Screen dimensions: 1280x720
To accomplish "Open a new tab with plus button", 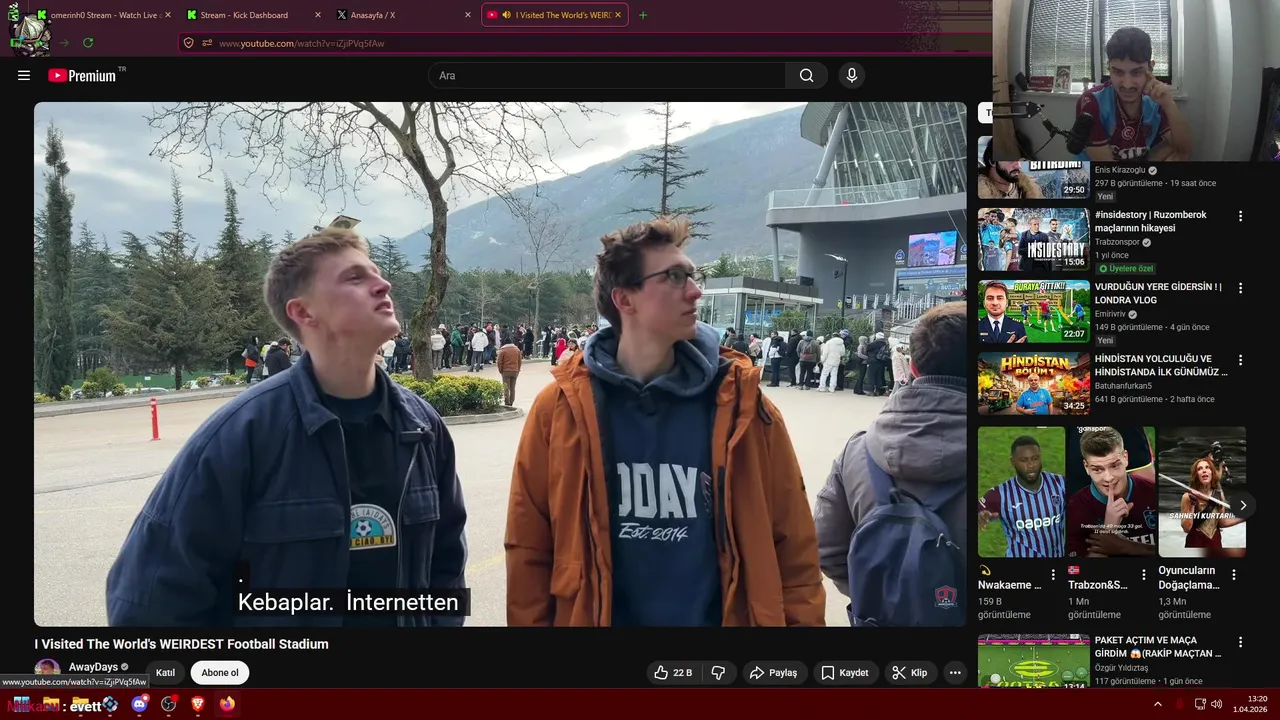I will click(x=642, y=15).
